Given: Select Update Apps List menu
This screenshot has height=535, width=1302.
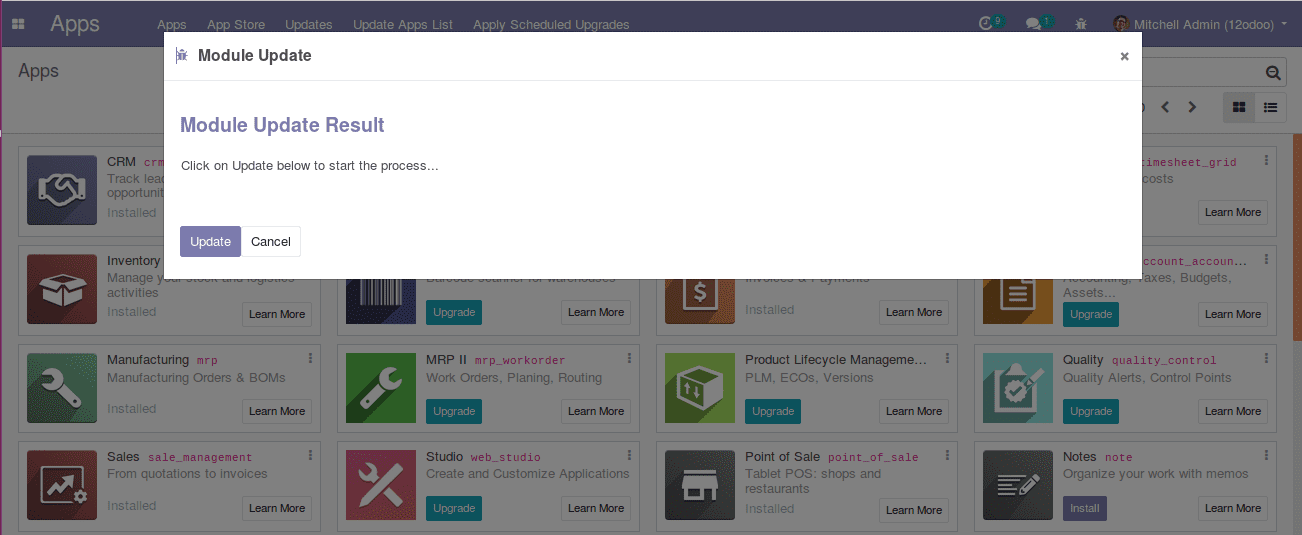Looking at the screenshot, I should 403,25.
